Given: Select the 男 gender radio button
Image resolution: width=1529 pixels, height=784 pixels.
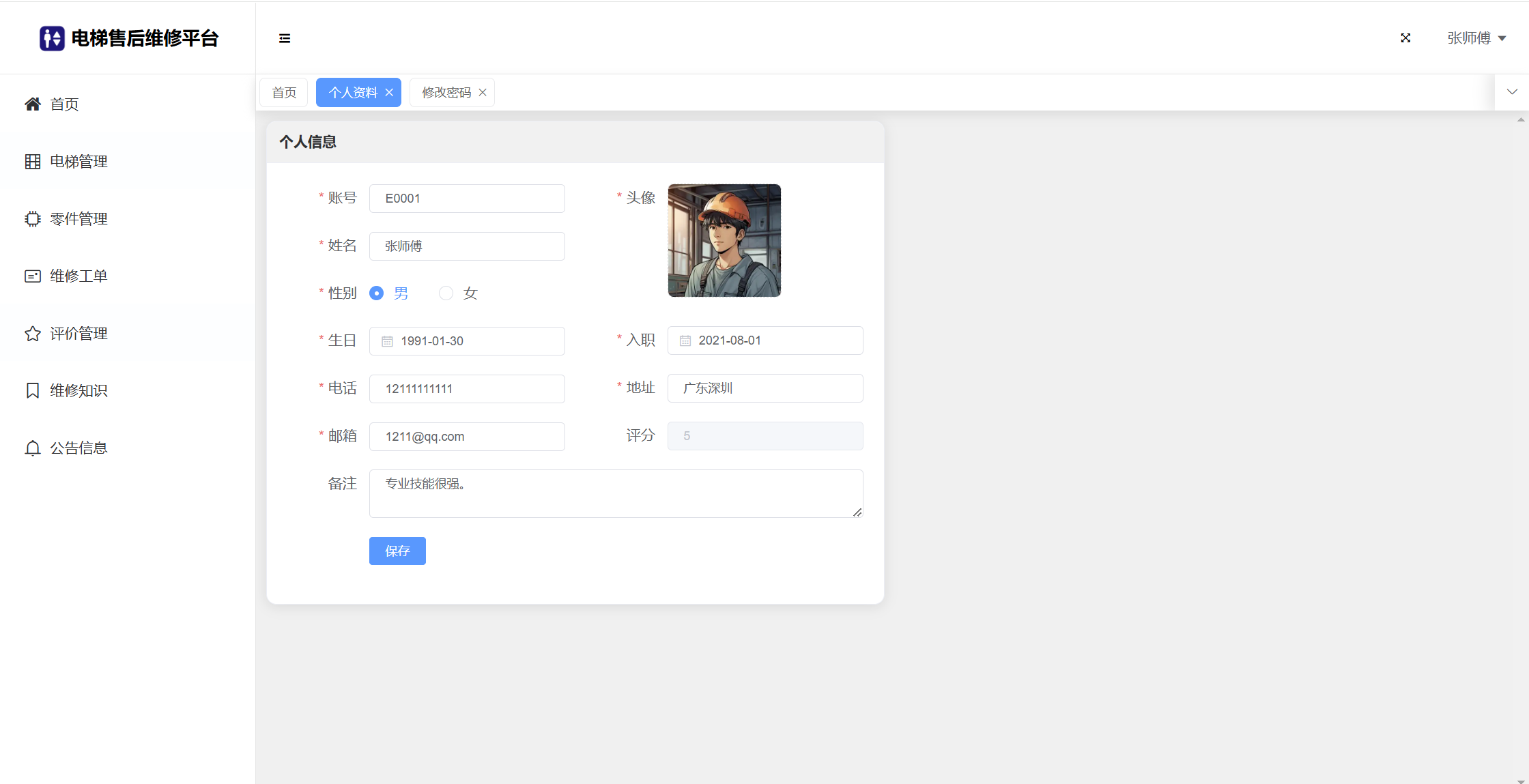Looking at the screenshot, I should tap(377, 293).
